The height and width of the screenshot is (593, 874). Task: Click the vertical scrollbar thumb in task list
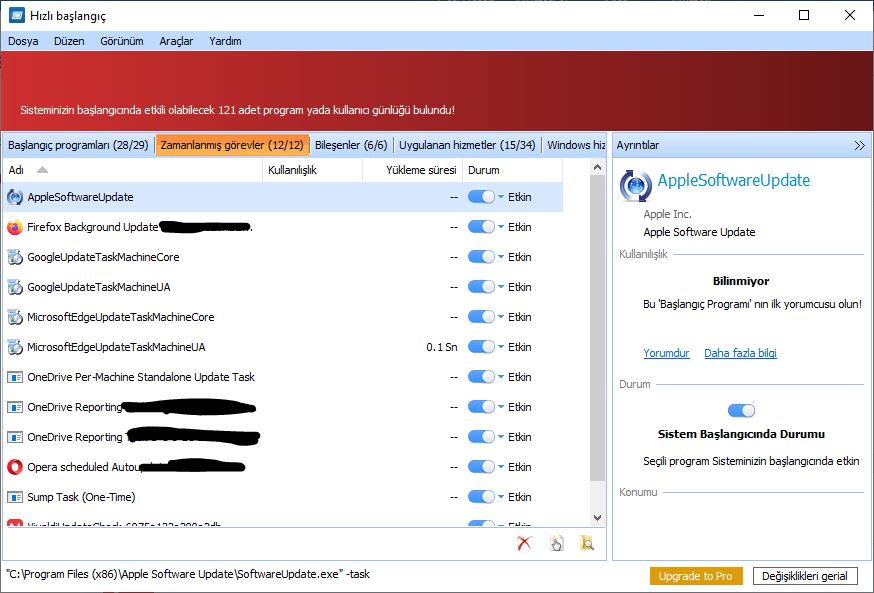598,328
